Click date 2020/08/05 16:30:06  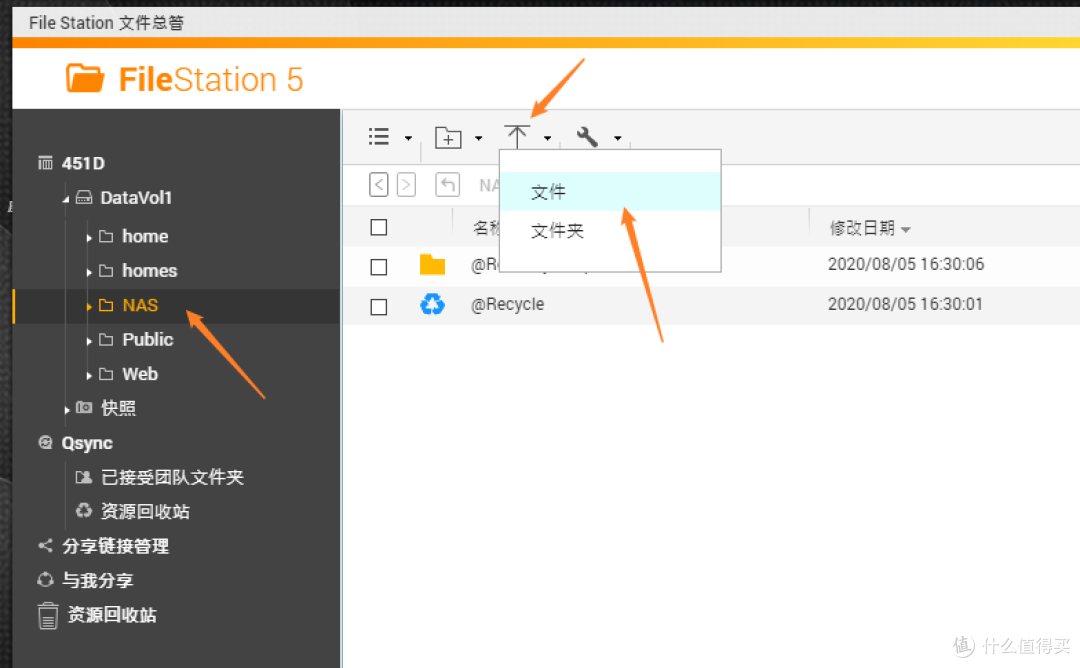click(906, 264)
